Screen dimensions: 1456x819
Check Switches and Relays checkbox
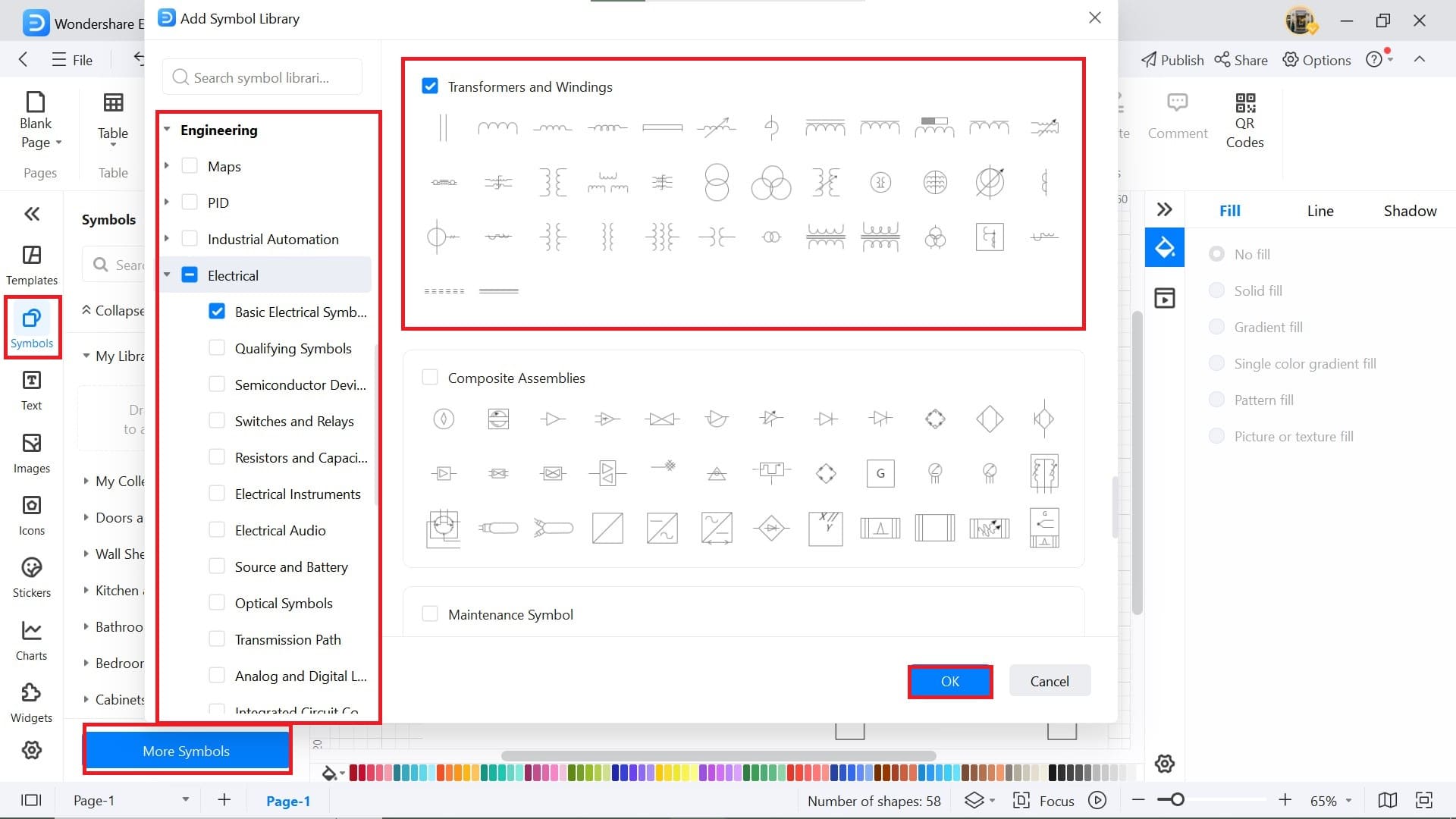(x=217, y=421)
